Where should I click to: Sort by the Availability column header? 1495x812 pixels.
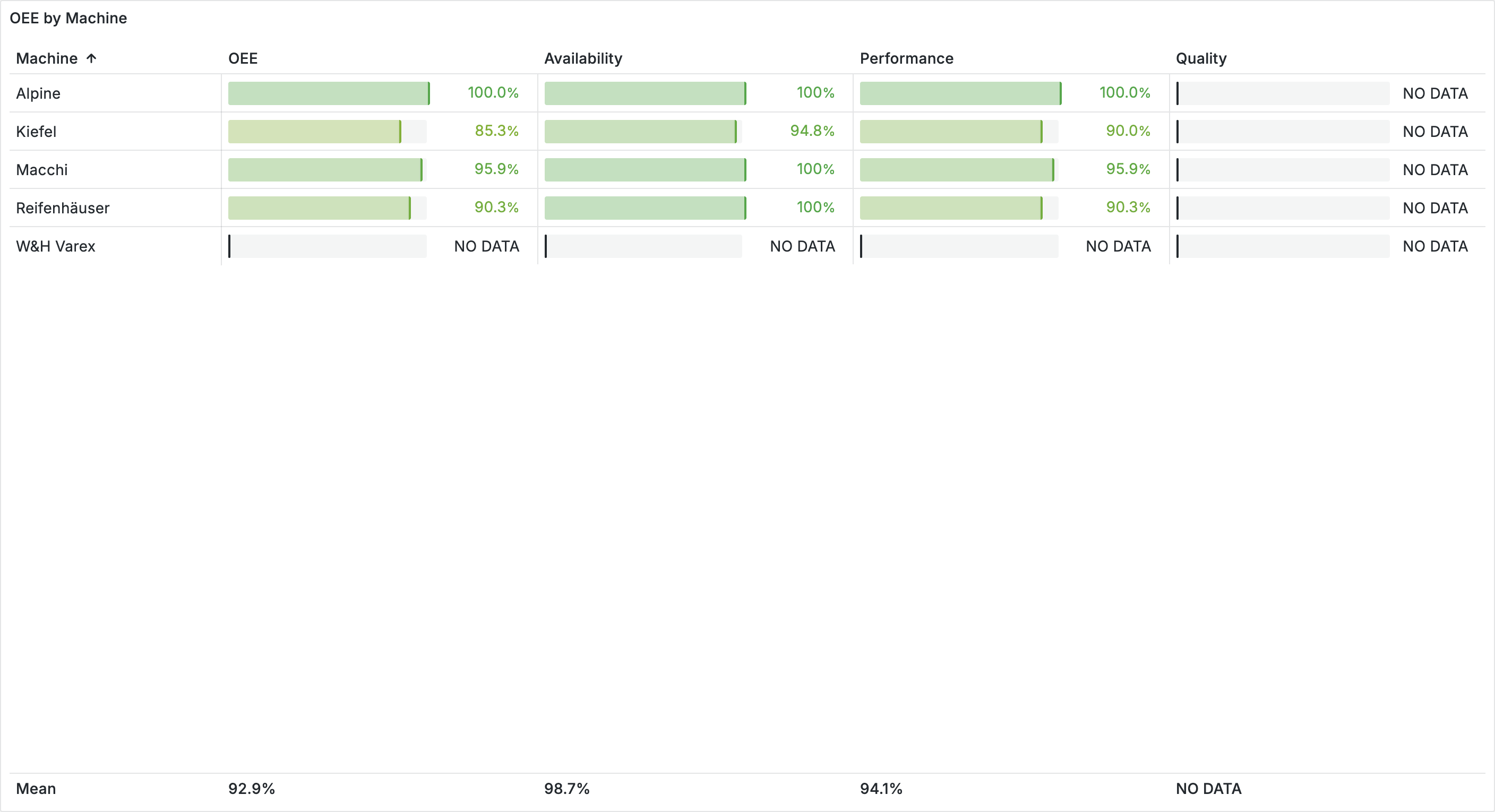[x=583, y=58]
